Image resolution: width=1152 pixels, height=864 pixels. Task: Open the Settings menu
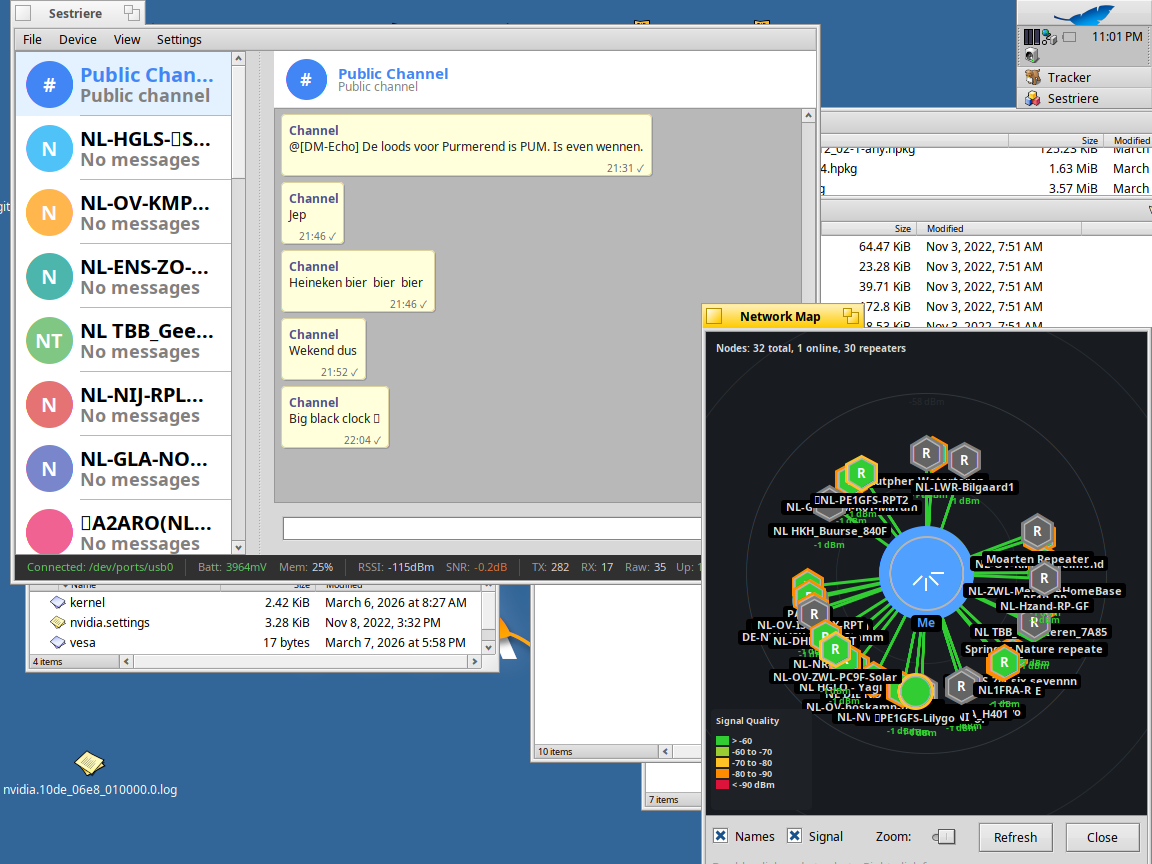(179, 40)
